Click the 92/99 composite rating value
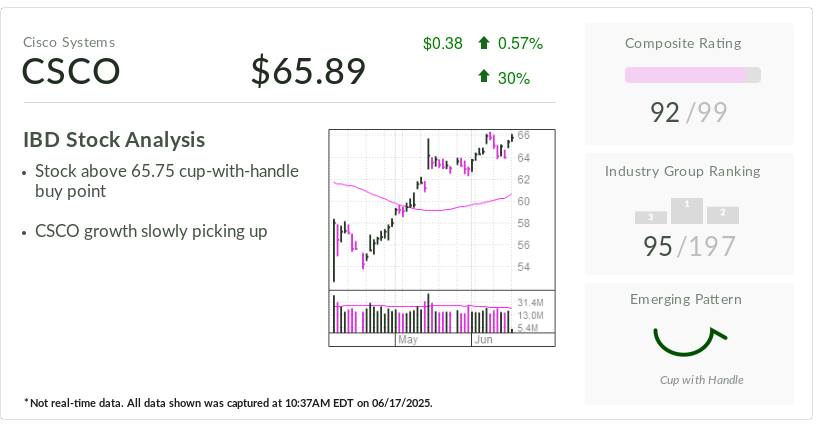 (688, 112)
